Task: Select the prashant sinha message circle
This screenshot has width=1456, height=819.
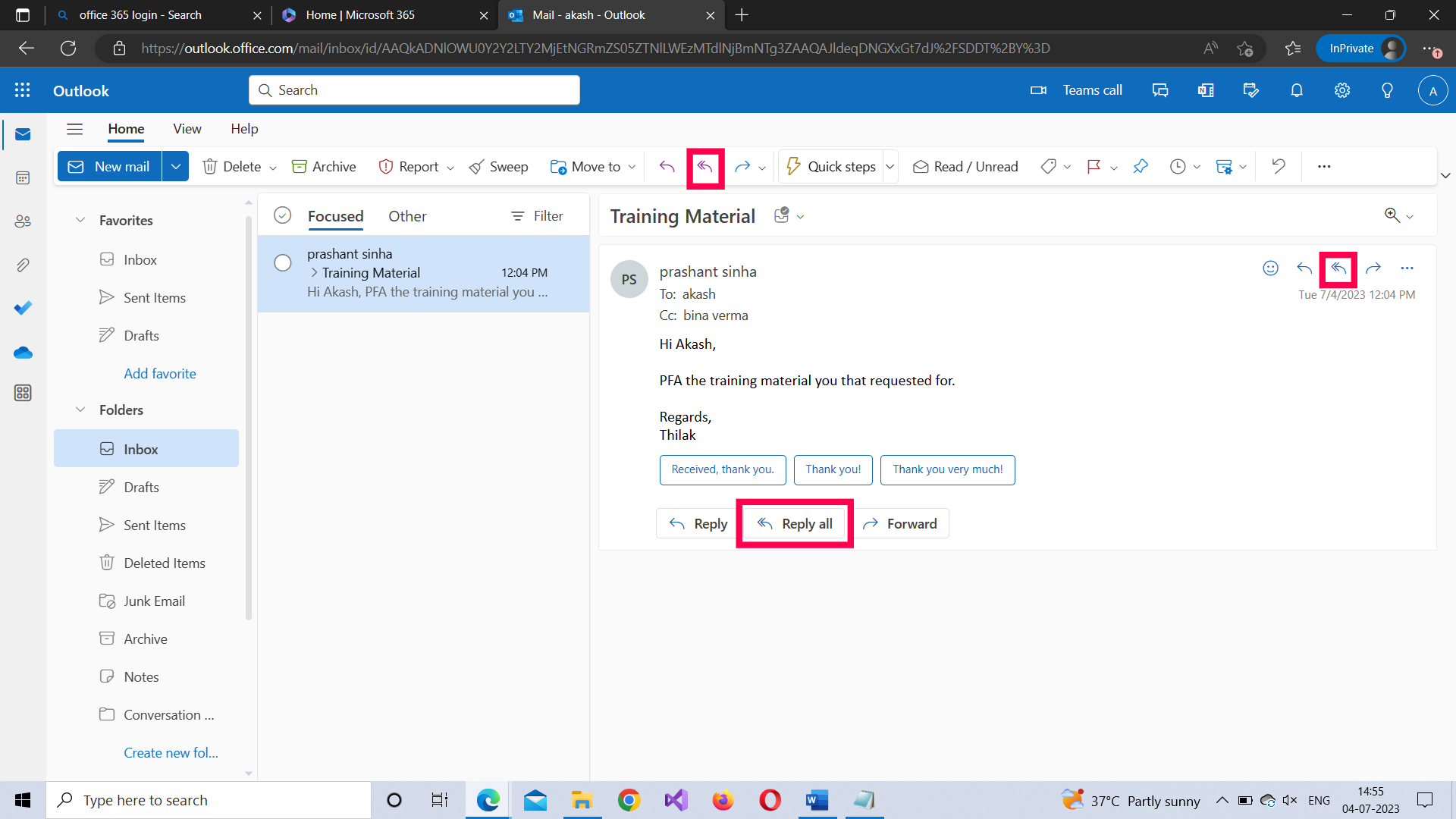Action: [x=283, y=262]
